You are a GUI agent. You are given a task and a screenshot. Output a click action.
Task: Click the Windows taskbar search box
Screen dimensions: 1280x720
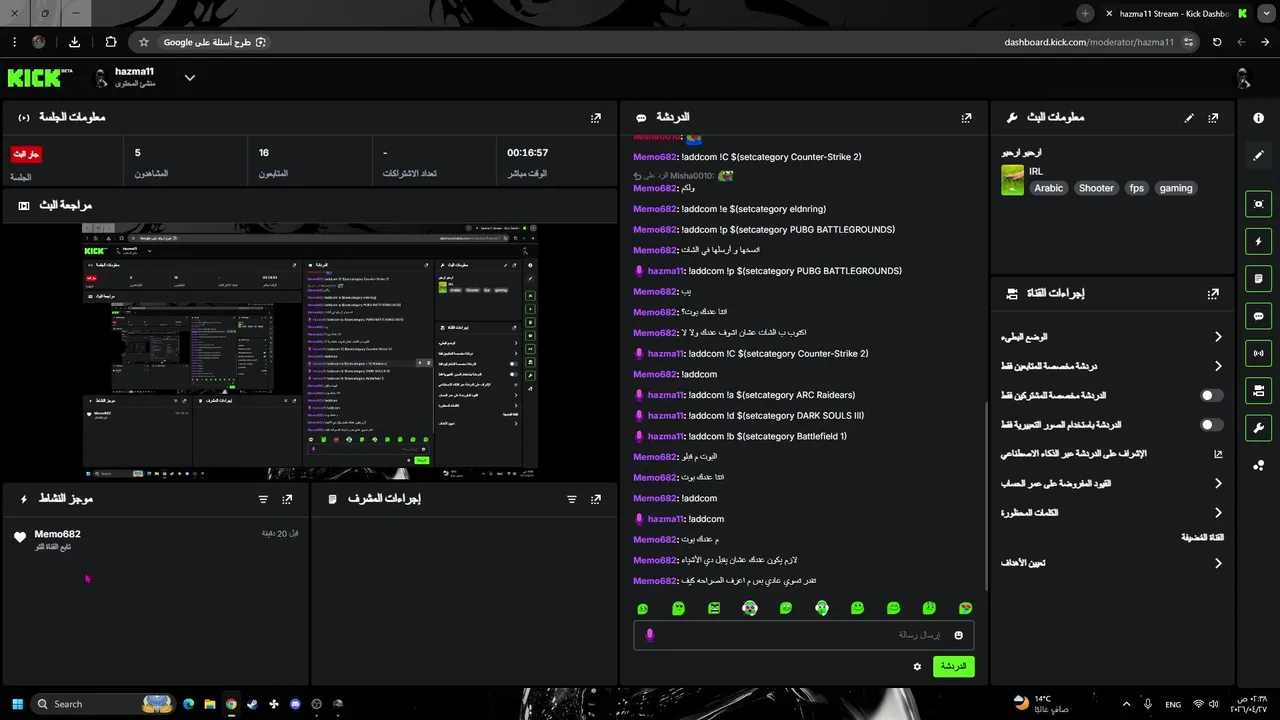click(102, 704)
